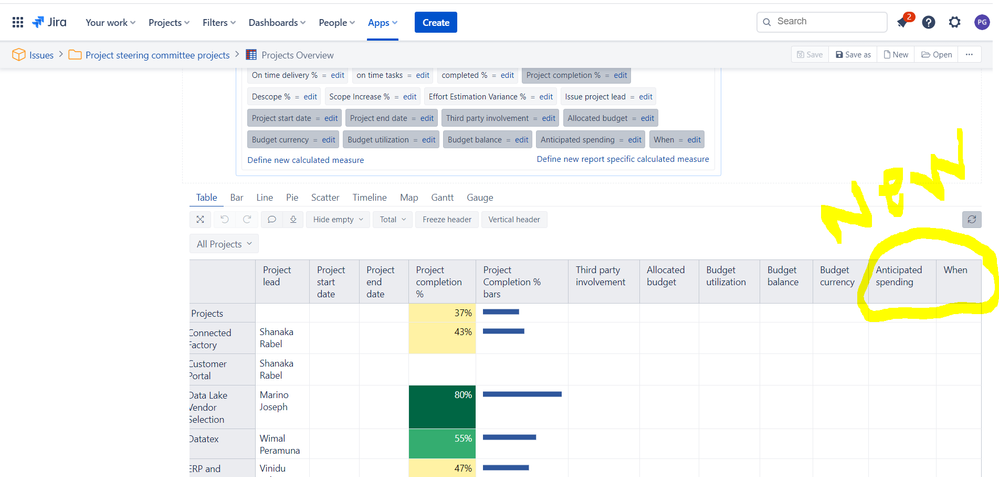Toggle fullscreen report view icon
The image size is (999, 477).
coord(200,220)
